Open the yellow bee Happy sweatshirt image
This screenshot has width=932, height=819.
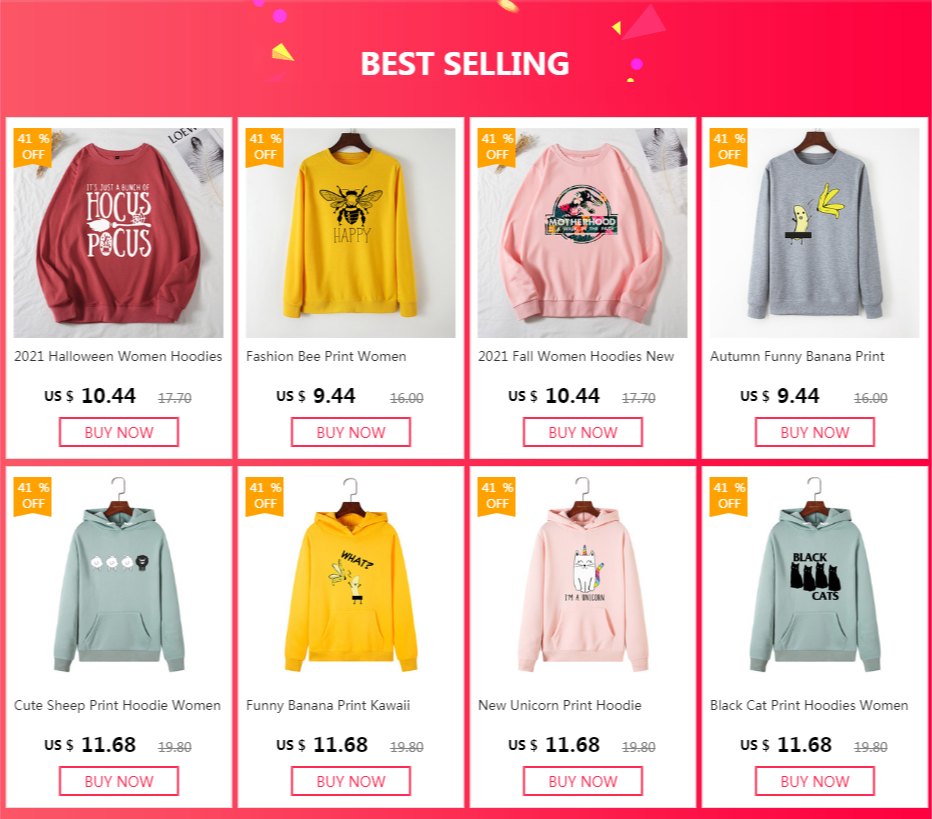point(351,232)
